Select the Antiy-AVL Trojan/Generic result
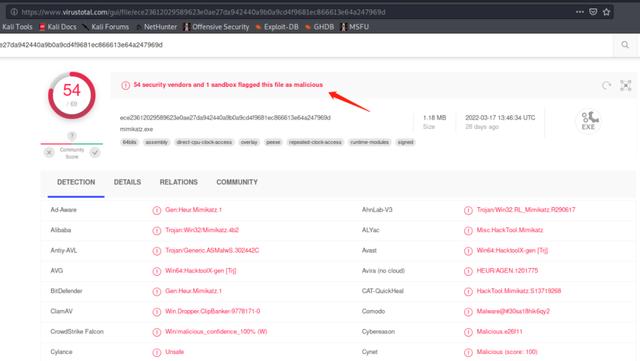640x361 pixels. tap(212, 250)
